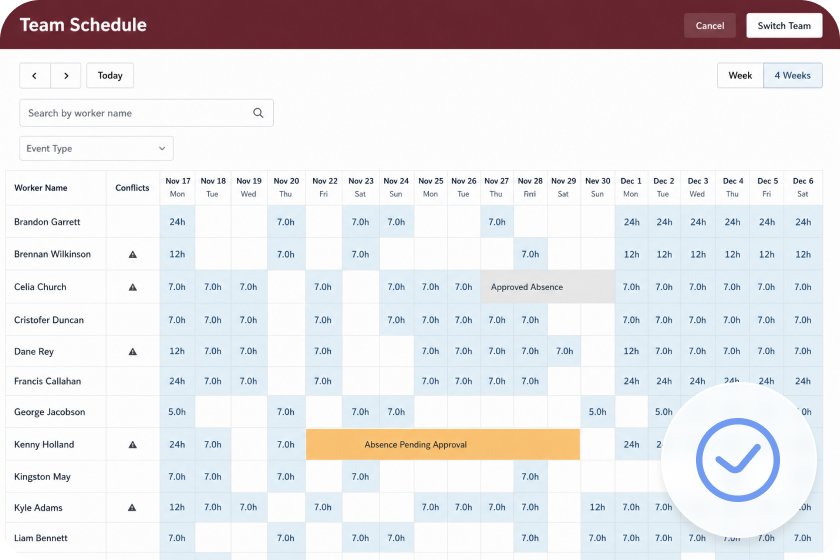Open worker Brandon Garrett
This screenshot has height=560, width=840.
point(47,222)
